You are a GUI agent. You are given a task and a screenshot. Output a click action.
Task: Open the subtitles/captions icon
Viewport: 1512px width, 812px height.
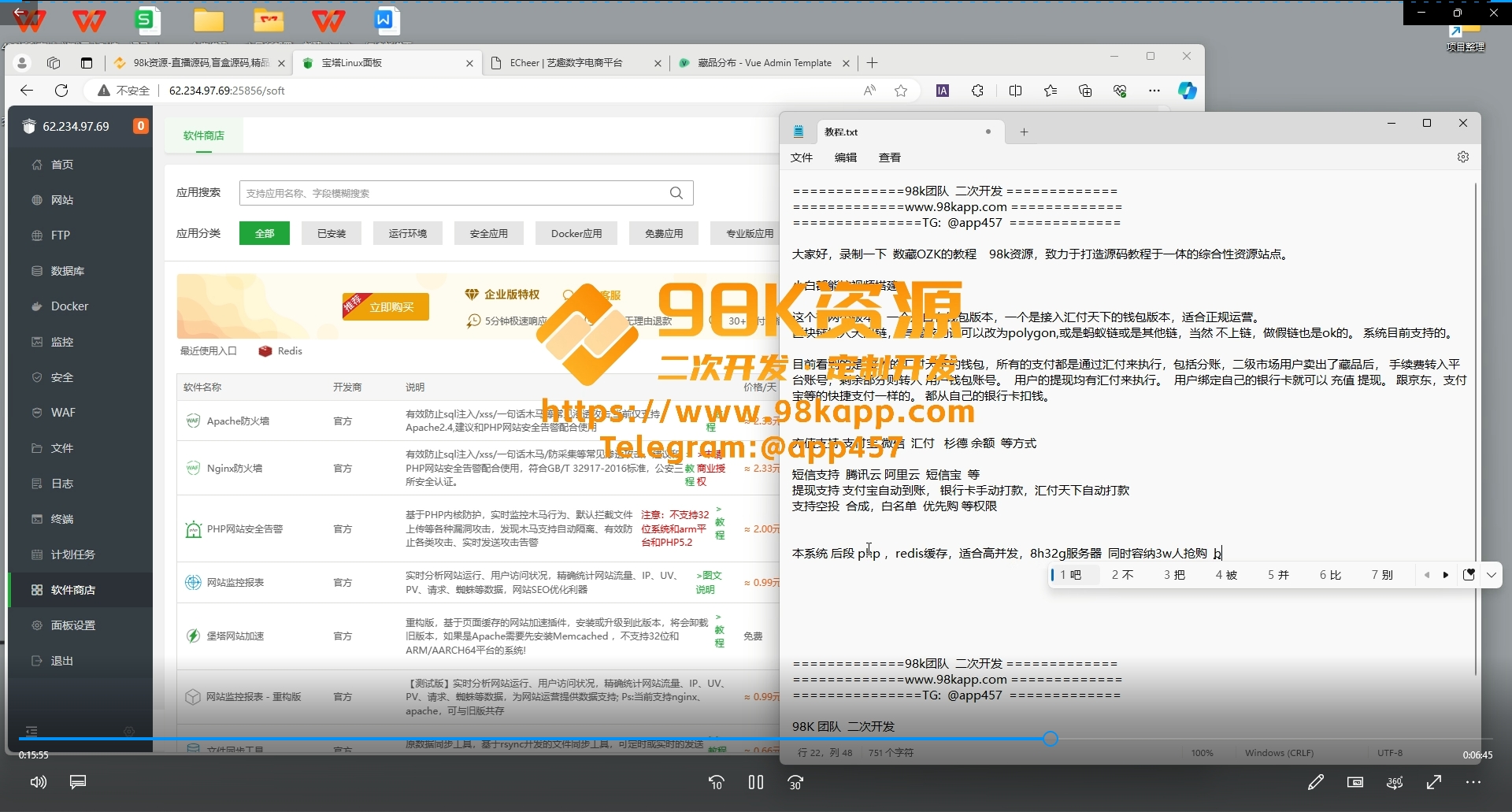pyautogui.click(x=78, y=782)
